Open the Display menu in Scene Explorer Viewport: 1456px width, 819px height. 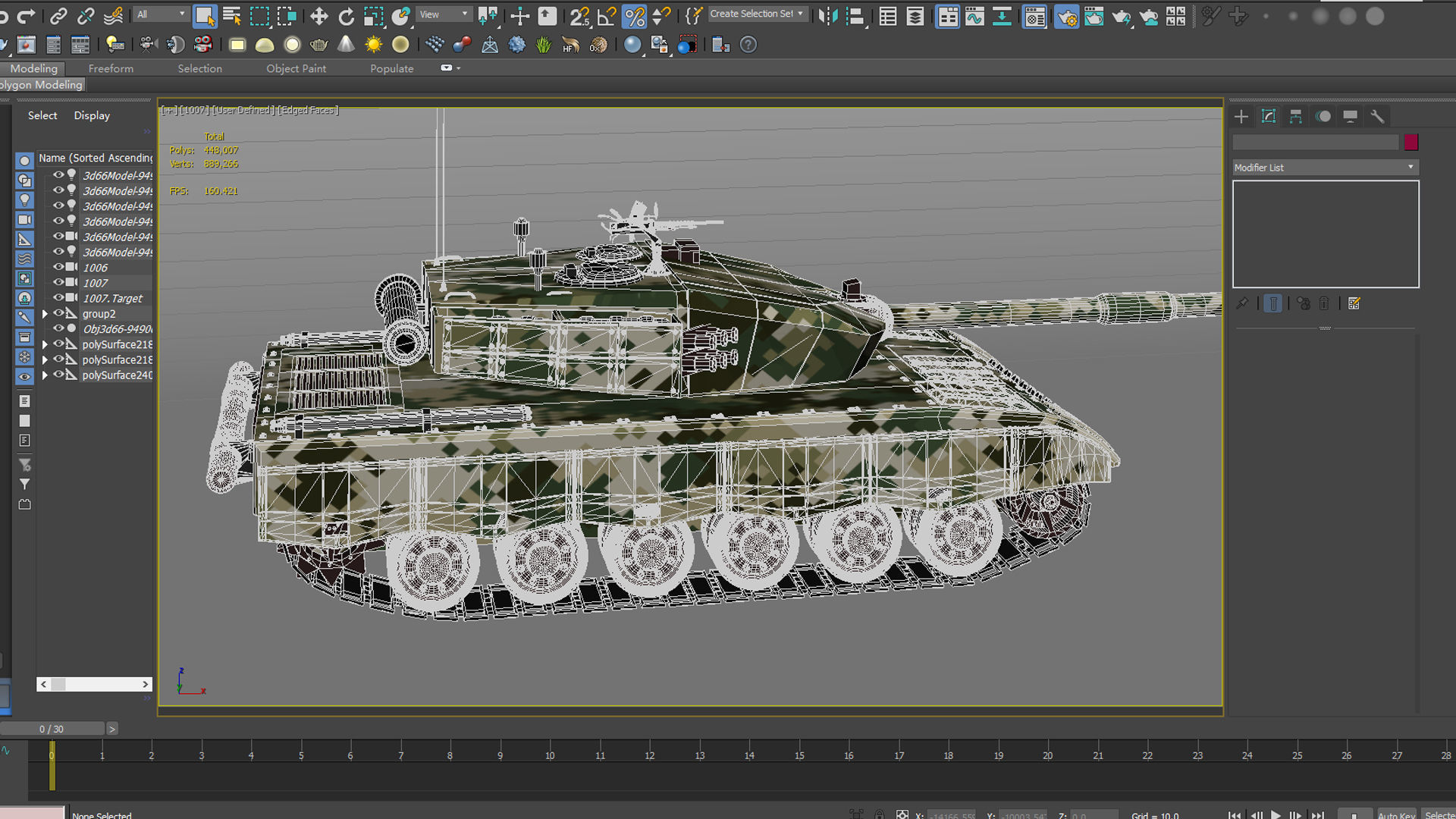click(x=91, y=115)
